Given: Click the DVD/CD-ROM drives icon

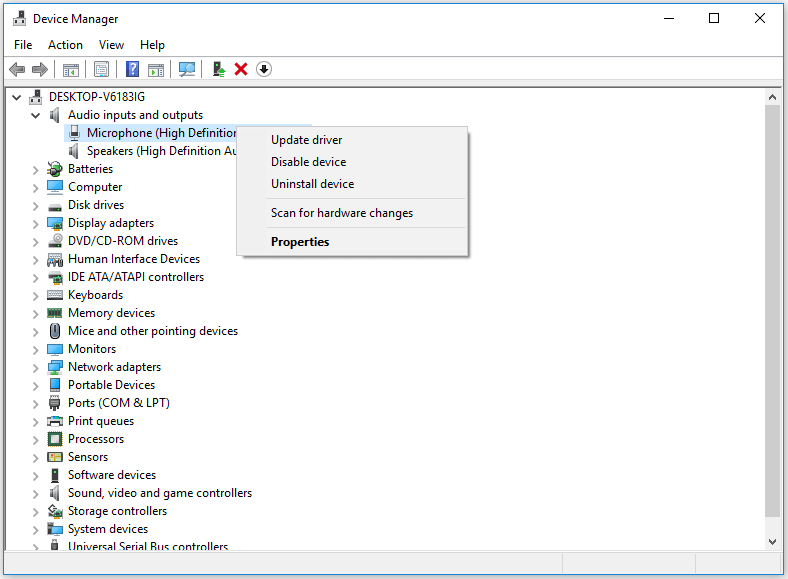Looking at the screenshot, I should [x=55, y=241].
